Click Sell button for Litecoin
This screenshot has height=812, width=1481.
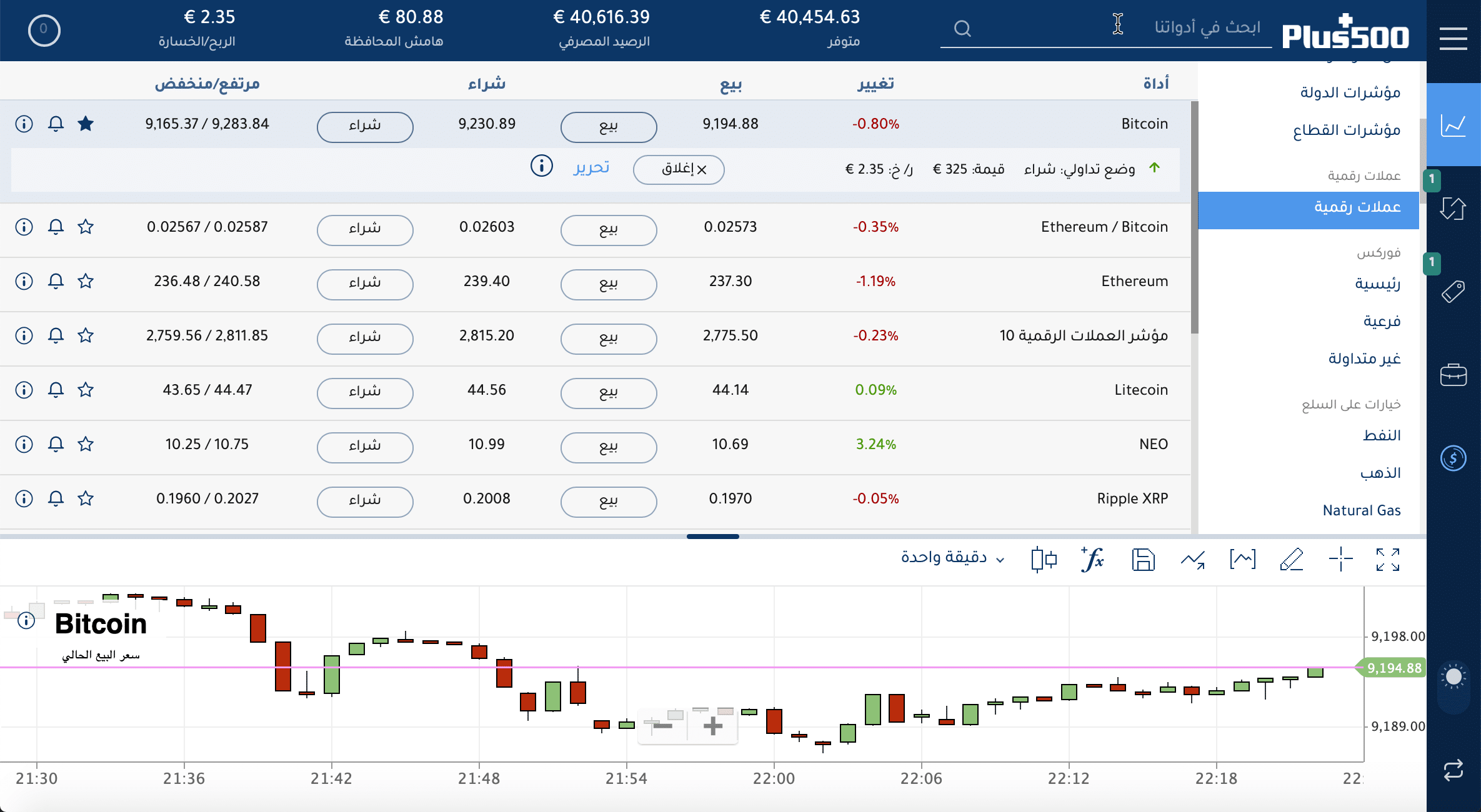point(609,393)
